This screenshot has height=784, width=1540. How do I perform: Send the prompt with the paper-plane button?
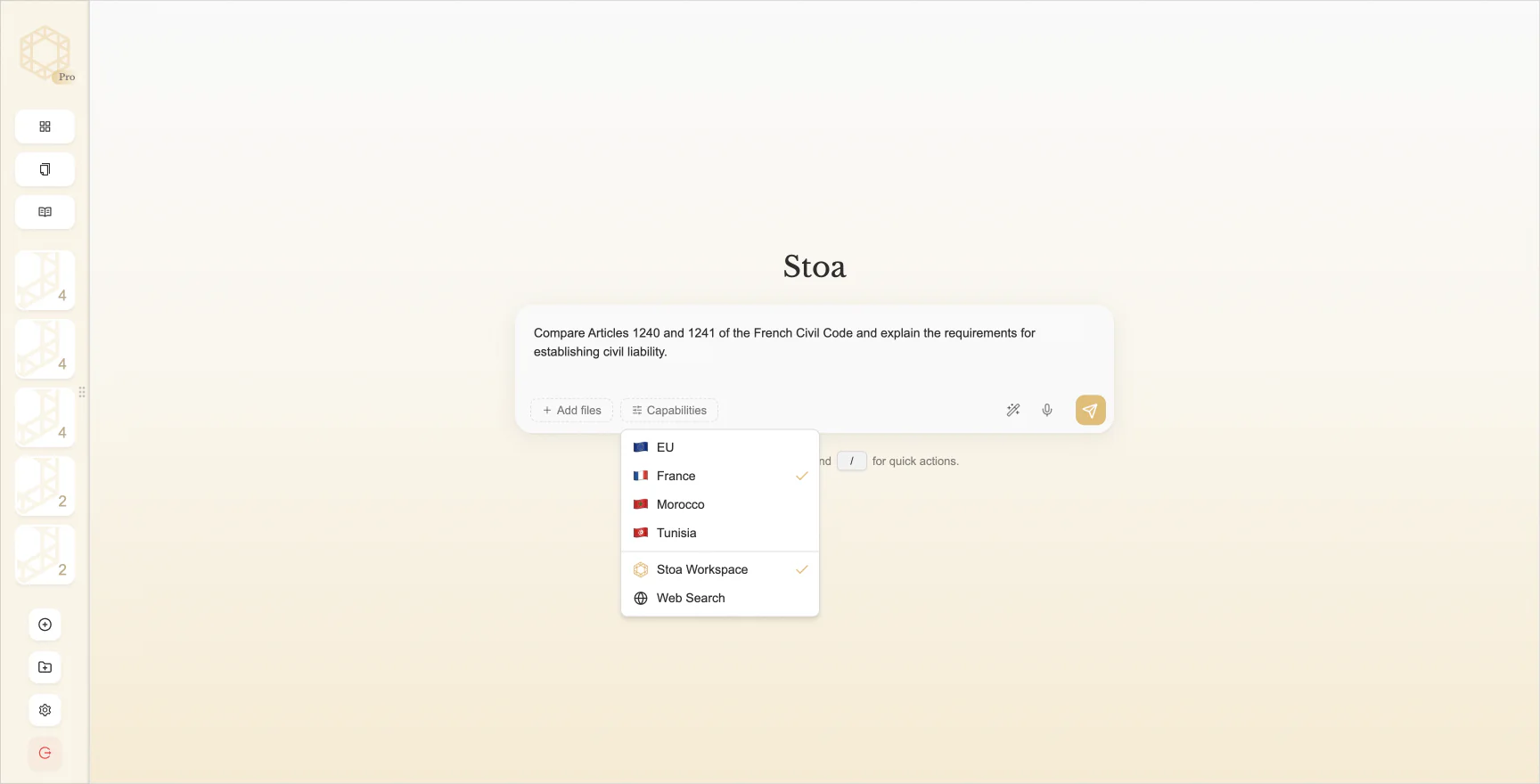coord(1091,410)
